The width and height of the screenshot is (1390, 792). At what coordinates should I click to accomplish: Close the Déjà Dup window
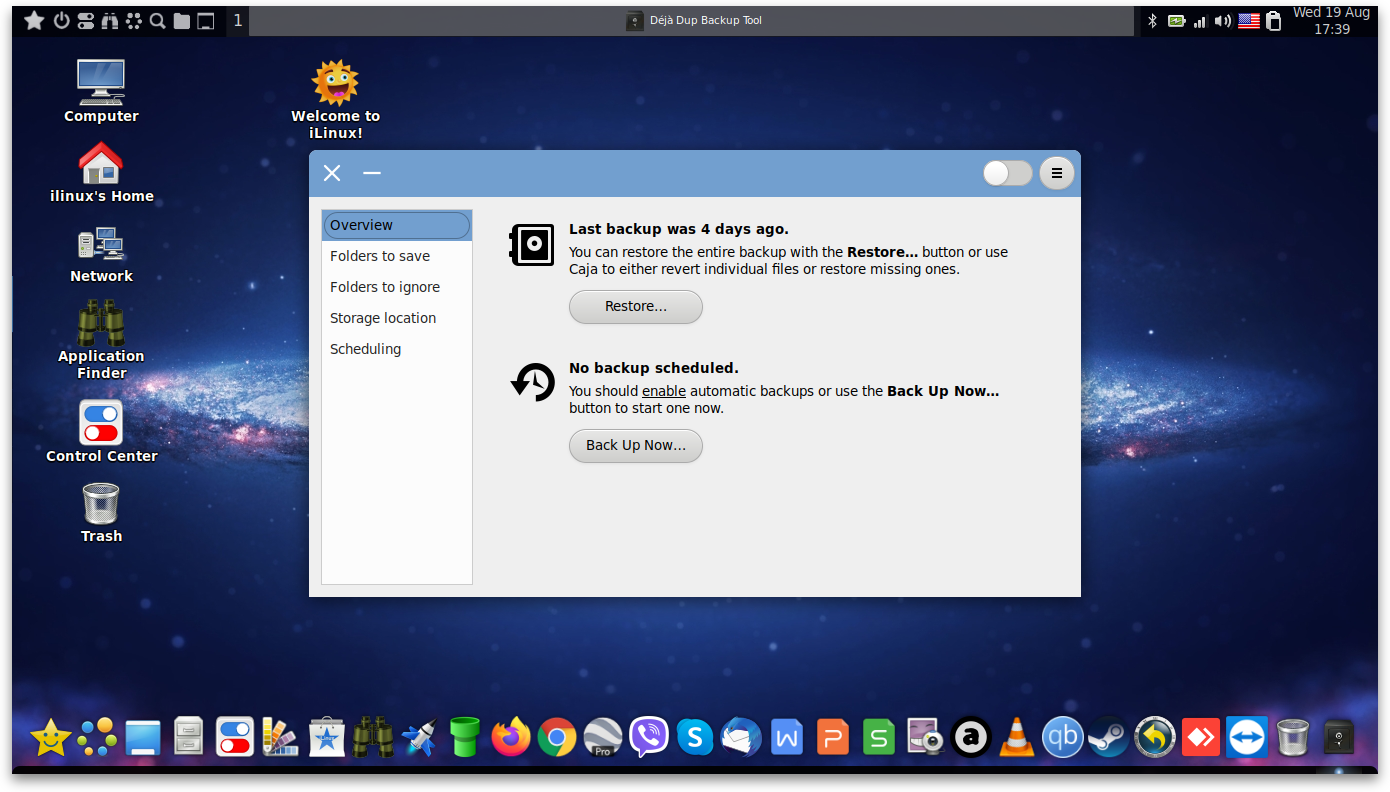pyautogui.click(x=332, y=173)
